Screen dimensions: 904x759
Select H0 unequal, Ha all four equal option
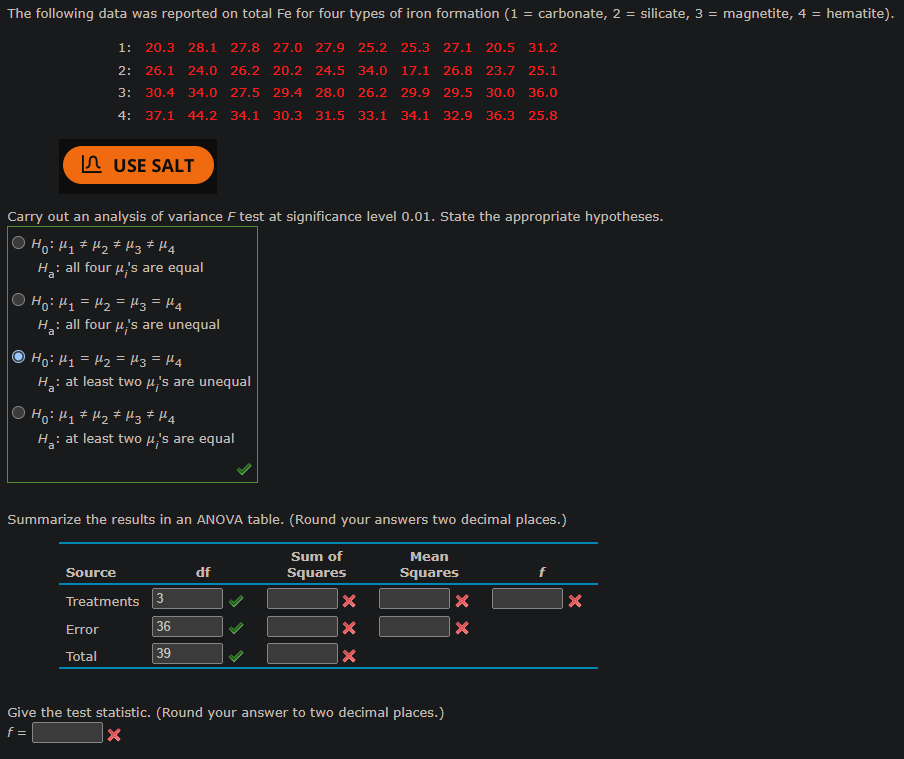coord(18,243)
